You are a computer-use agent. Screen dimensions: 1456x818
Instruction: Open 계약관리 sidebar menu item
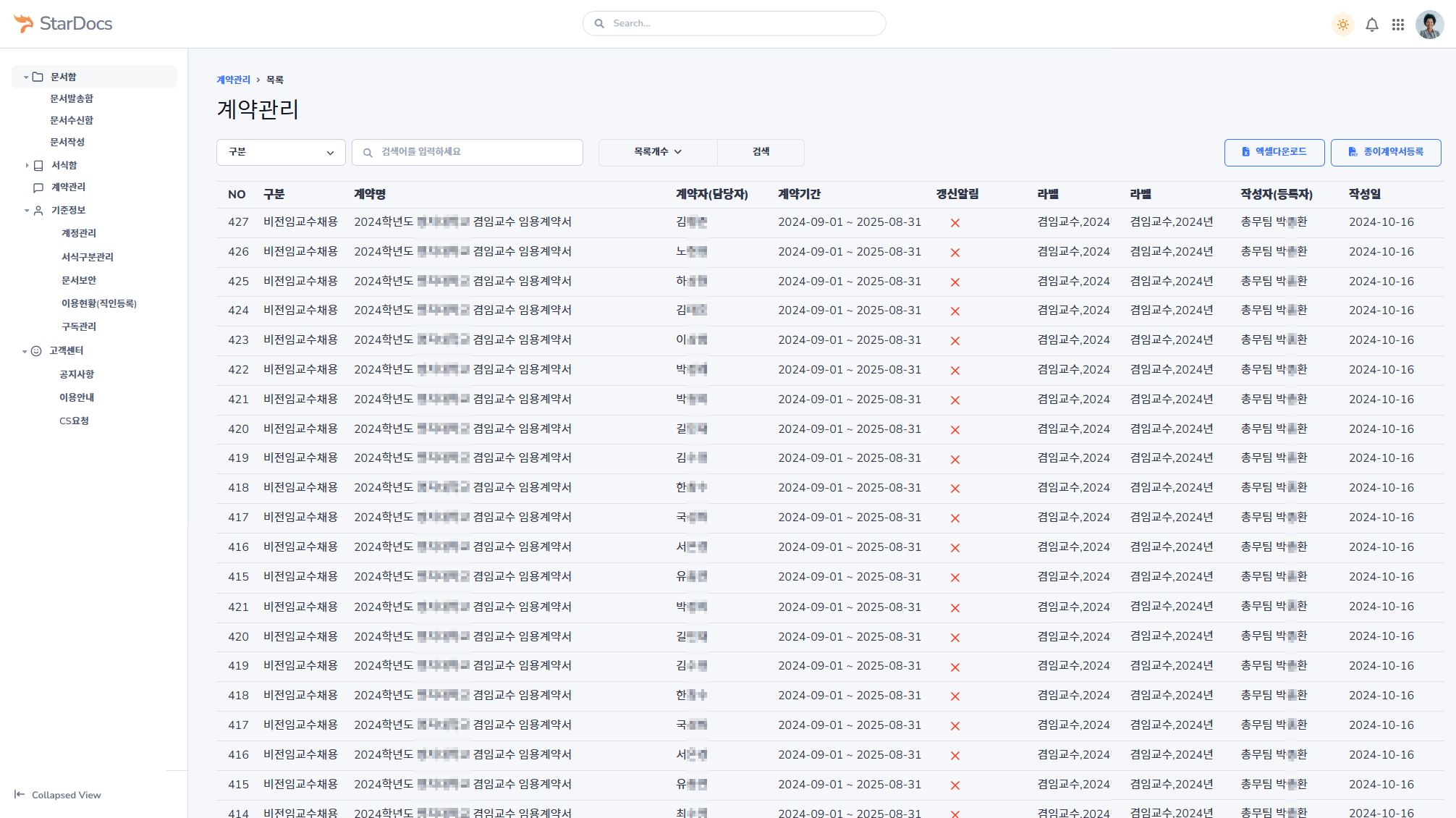tap(68, 187)
